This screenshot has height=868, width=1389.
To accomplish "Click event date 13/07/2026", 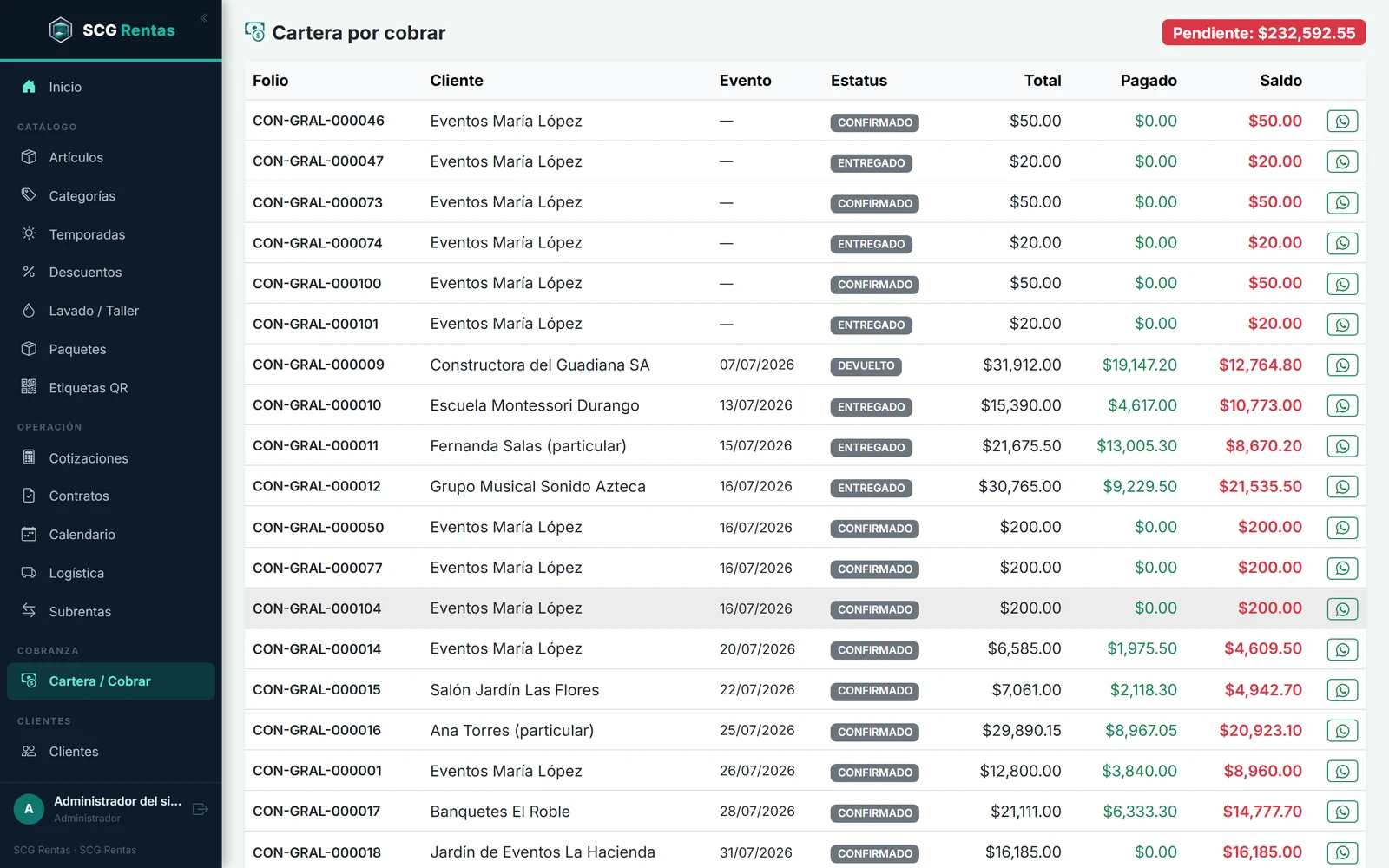I will click(x=756, y=405).
